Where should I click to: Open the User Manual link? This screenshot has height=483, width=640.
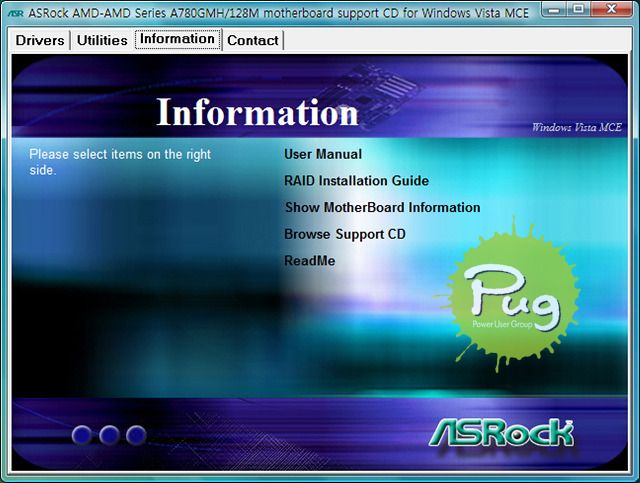[x=323, y=154]
